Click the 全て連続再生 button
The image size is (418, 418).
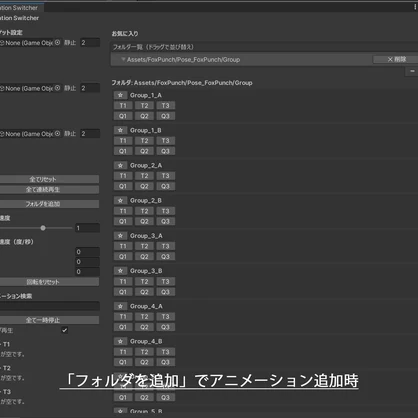[x=49, y=190]
